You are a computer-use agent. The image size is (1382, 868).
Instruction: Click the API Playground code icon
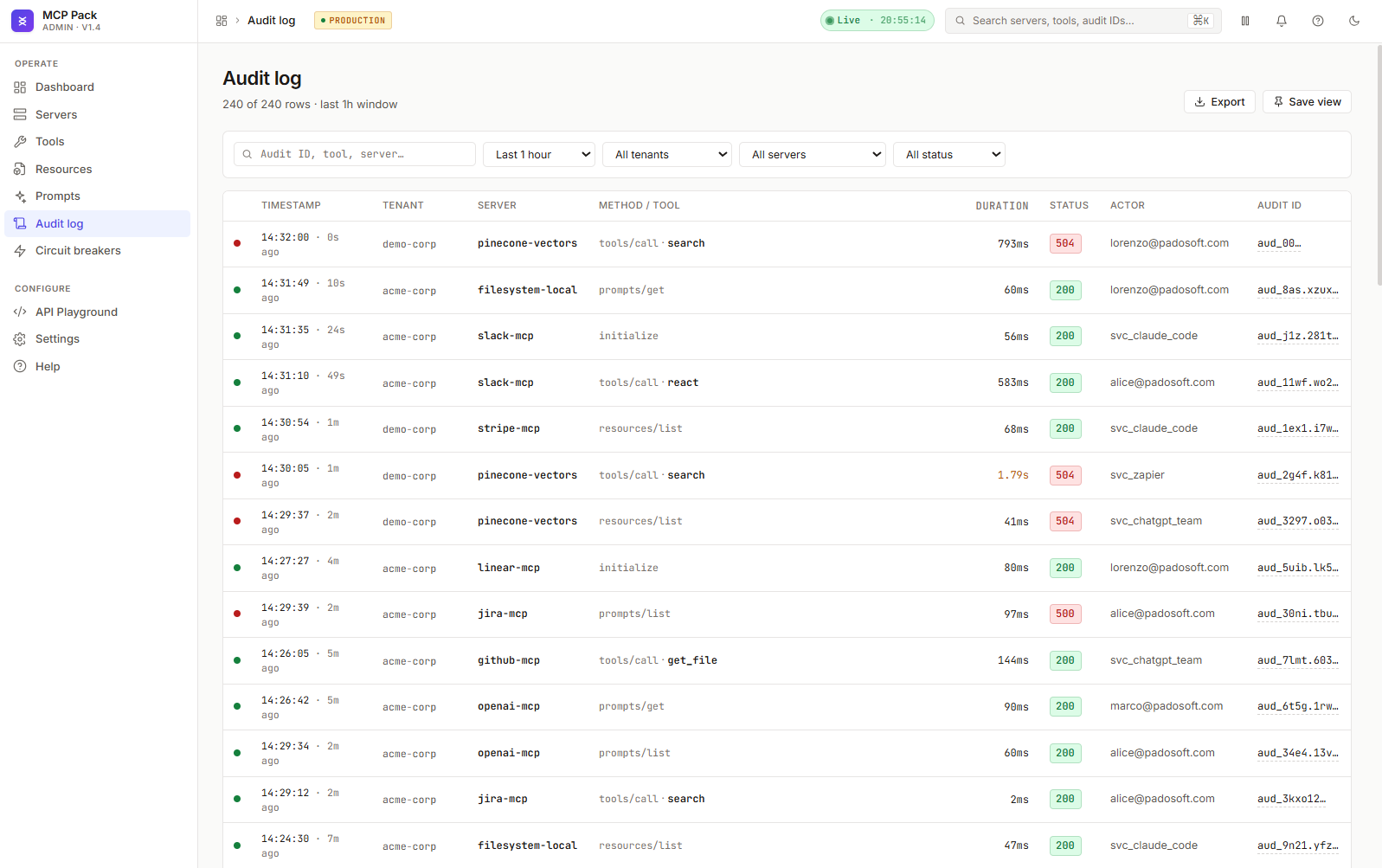coord(20,312)
